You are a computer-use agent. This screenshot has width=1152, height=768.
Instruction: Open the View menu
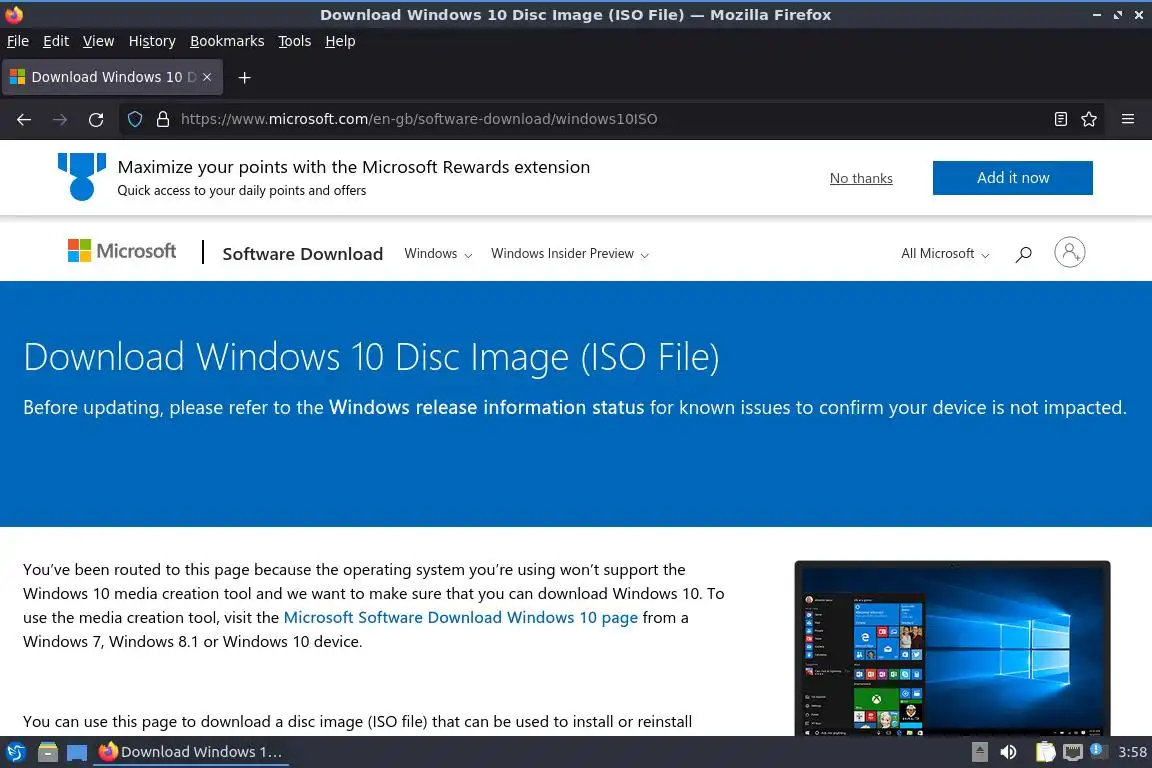tap(98, 41)
